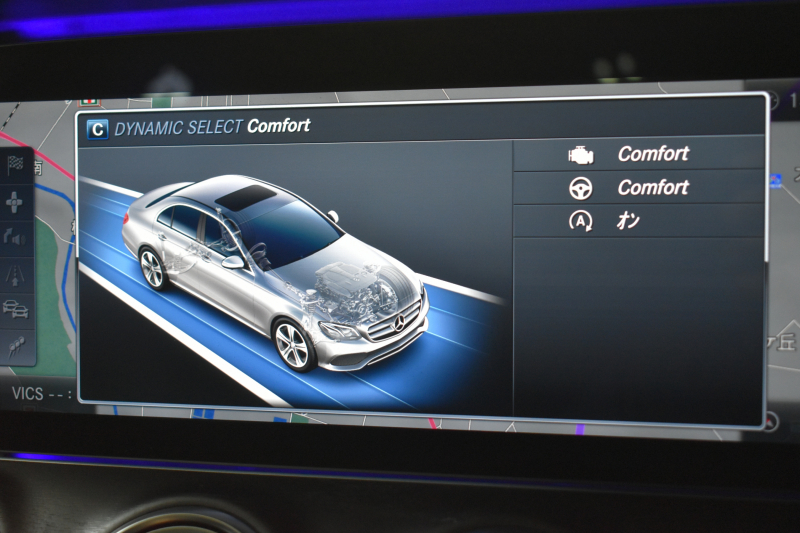Select the engine drive setting icon
This screenshot has height=533, width=800.
point(580,155)
